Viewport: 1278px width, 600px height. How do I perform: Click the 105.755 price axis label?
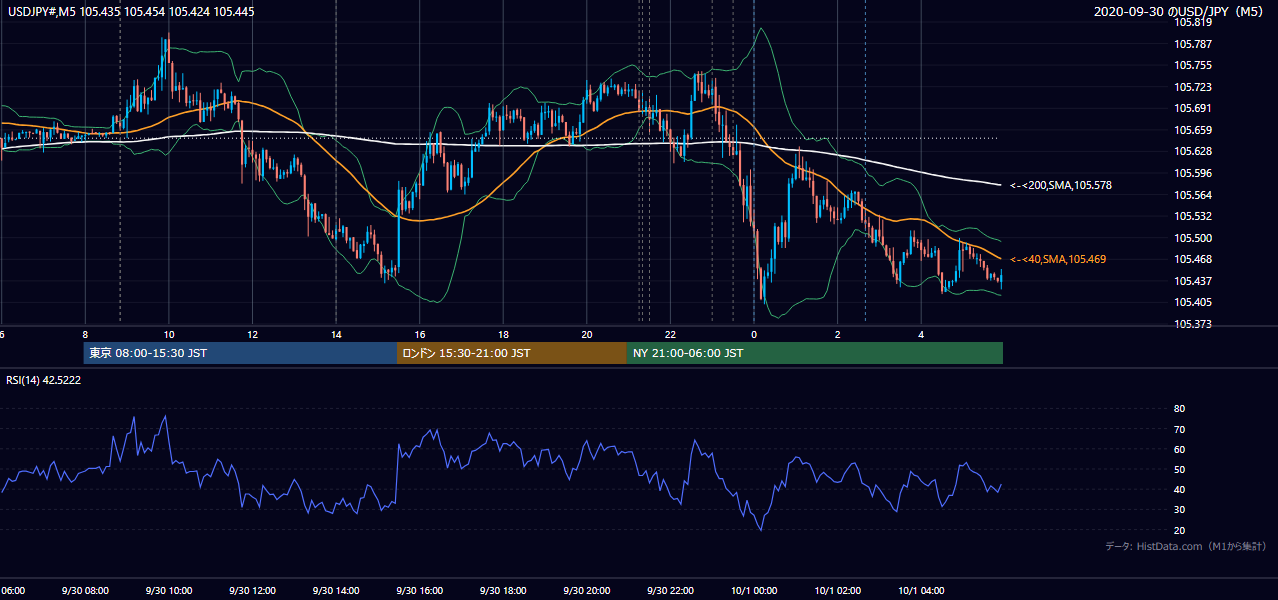point(1194,66)
